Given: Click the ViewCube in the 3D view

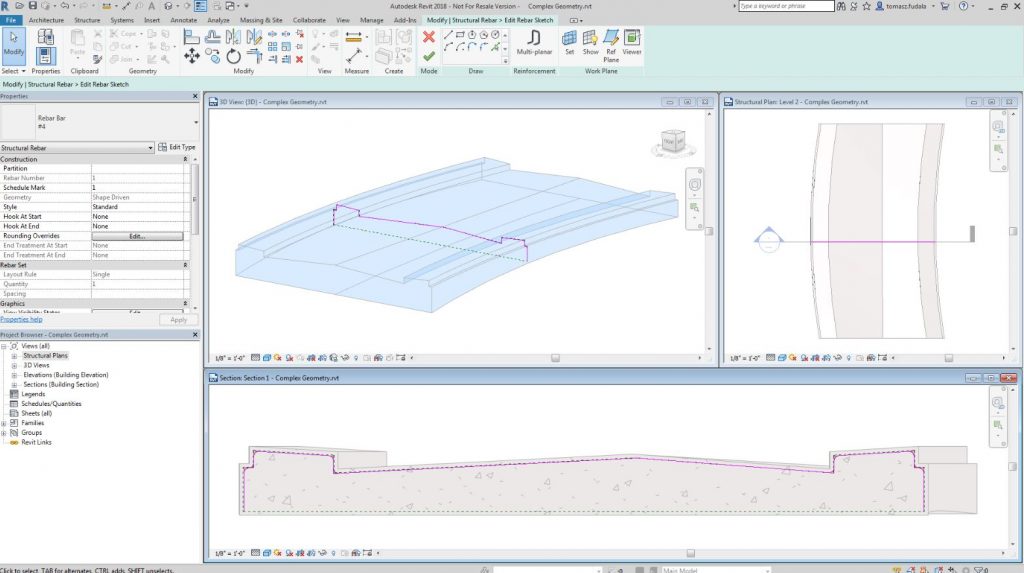Looking at the screenshot, I should [672, 143].
